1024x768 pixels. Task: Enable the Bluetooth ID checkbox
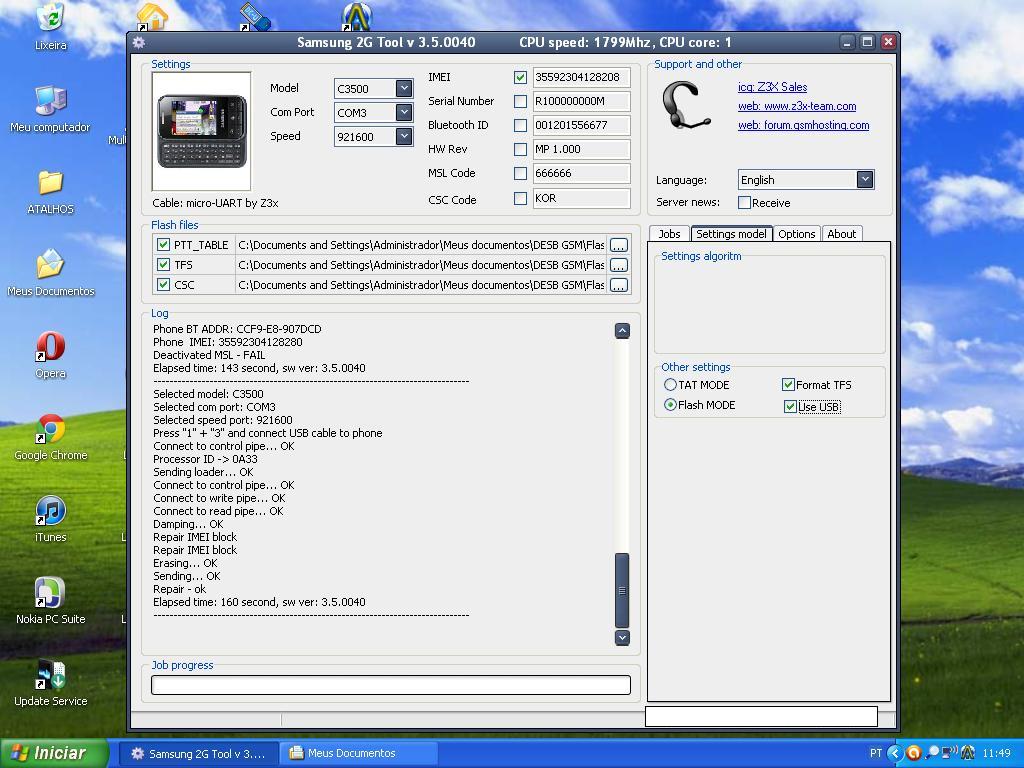pos(520,125)
